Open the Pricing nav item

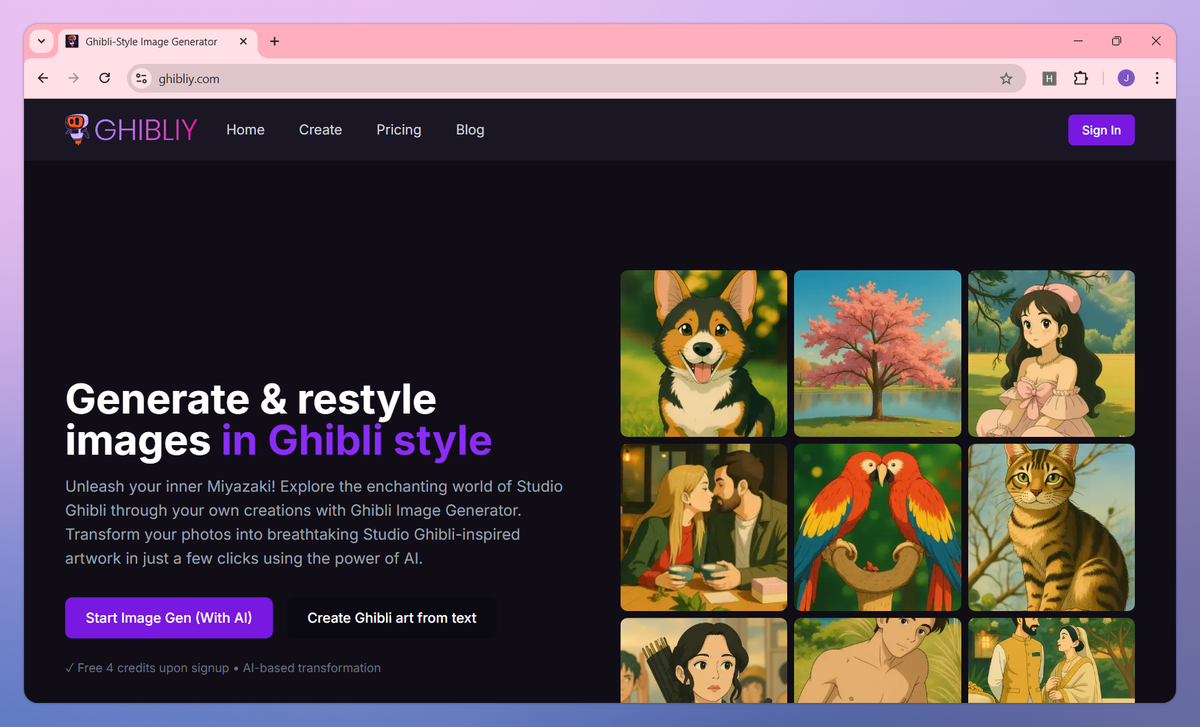[x=399, y=130]
